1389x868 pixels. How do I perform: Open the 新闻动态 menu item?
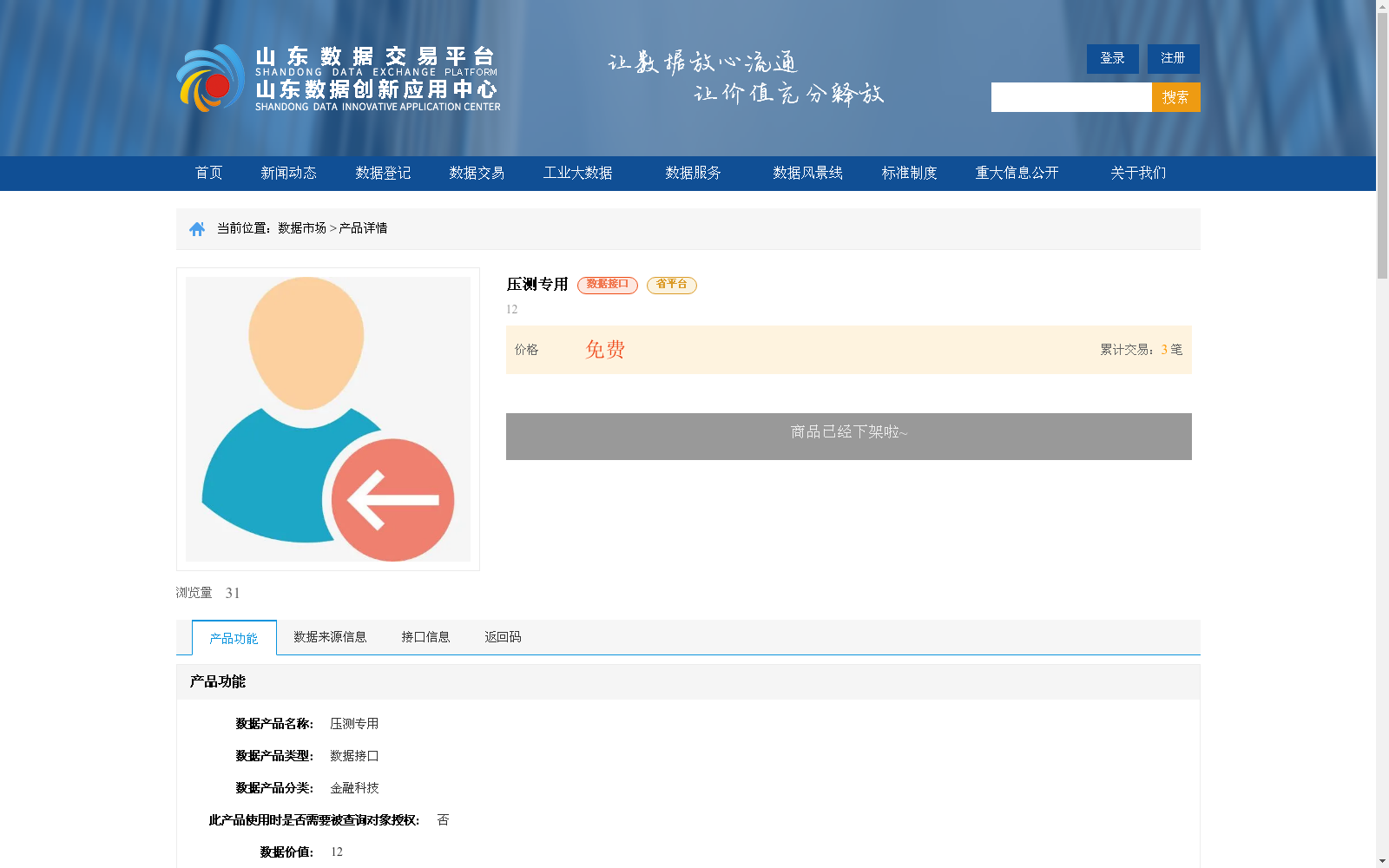(288, 173)
